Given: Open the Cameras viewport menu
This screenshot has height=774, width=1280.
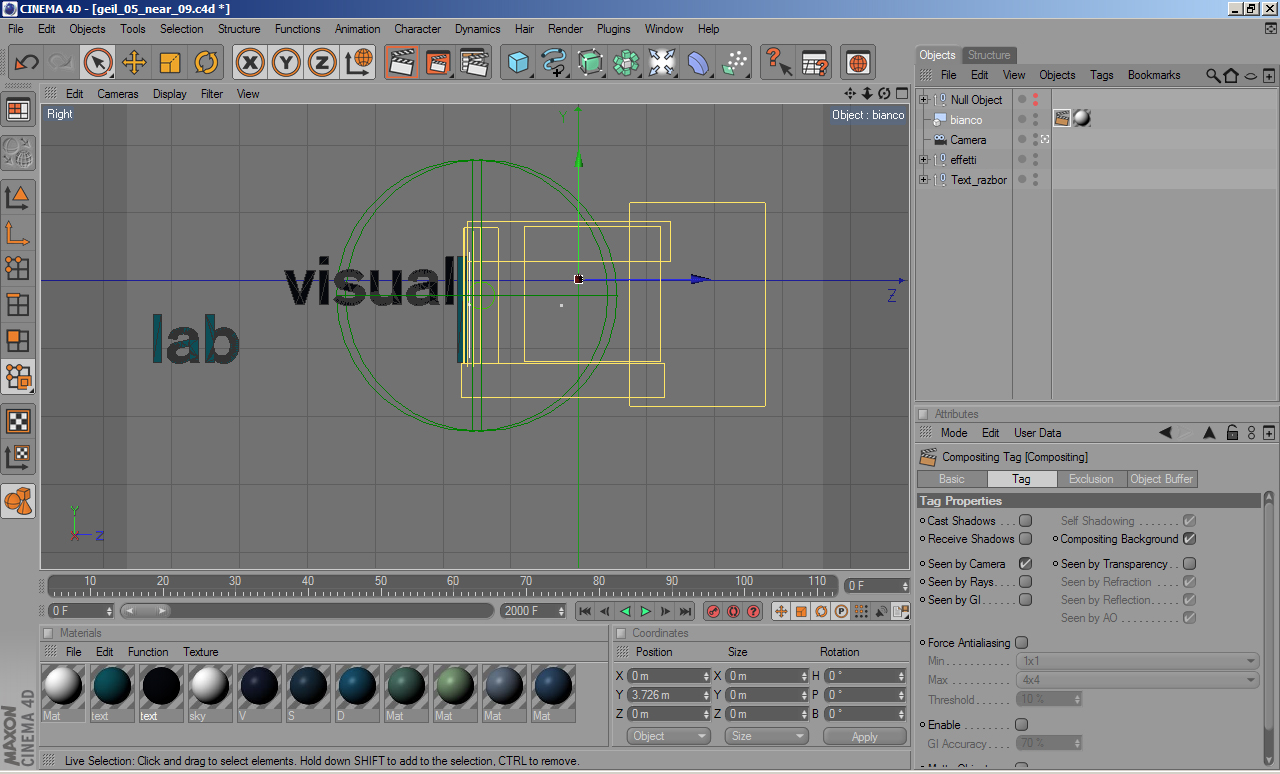Looking at the screenshot, I should pos(118,94).
